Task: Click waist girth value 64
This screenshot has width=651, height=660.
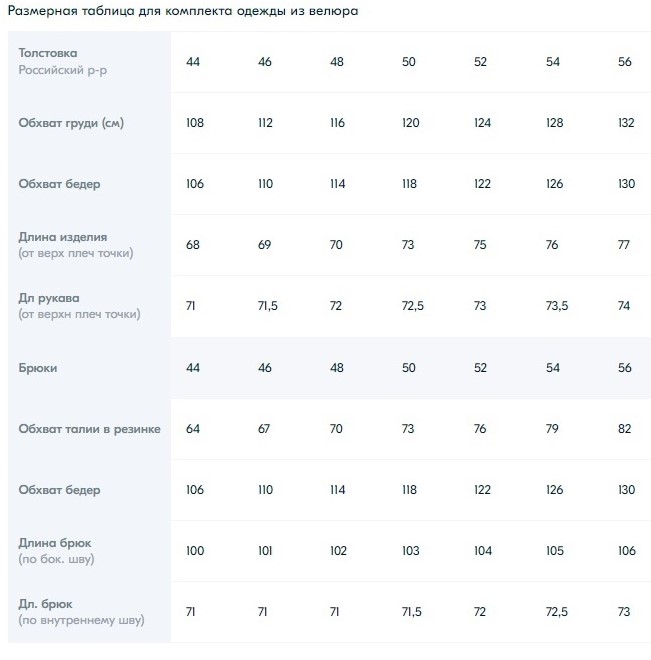Action: (193, 429)
